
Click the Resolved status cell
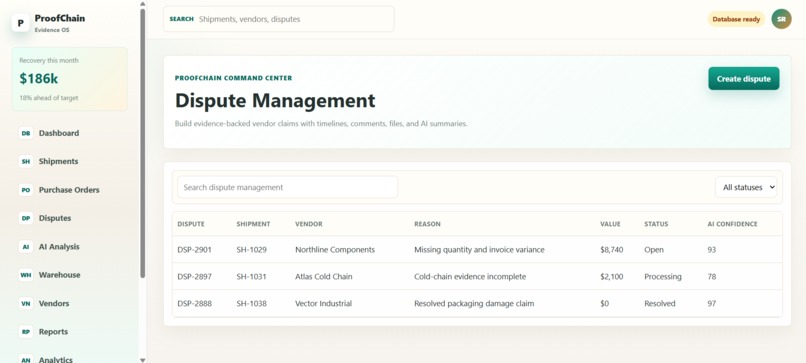(660, 303)
